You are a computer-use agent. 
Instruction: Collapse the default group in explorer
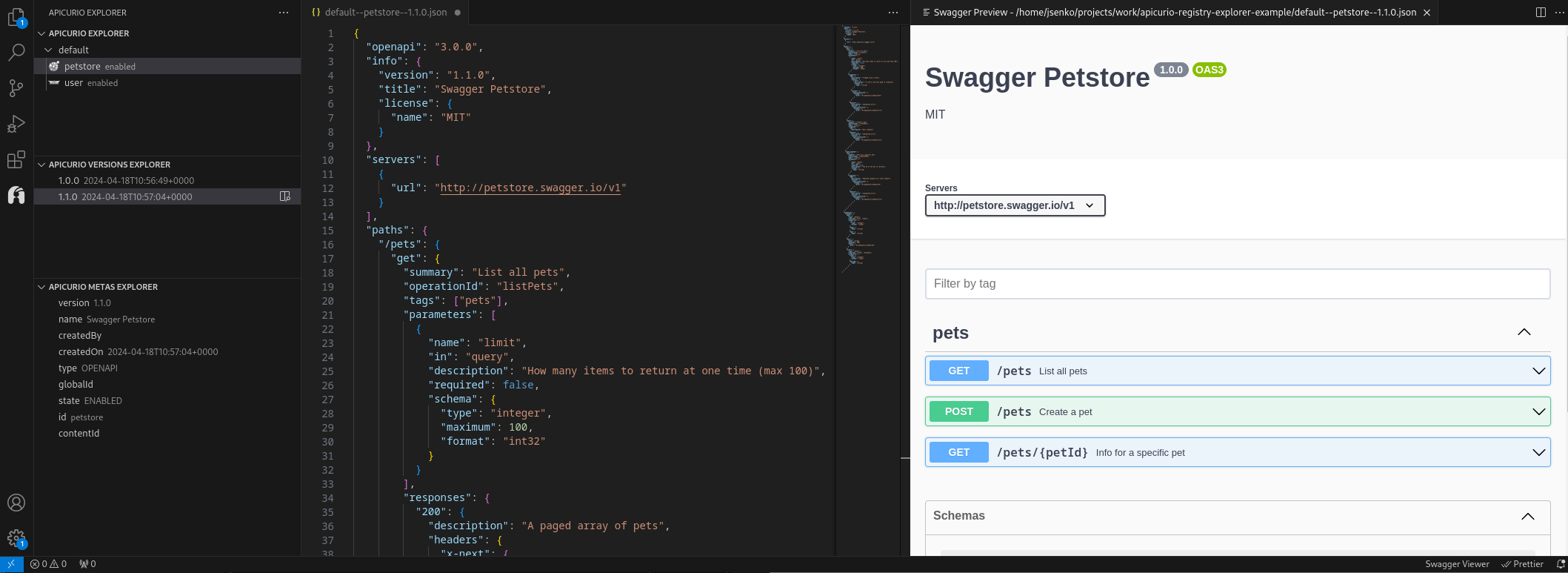coord(48,50)
